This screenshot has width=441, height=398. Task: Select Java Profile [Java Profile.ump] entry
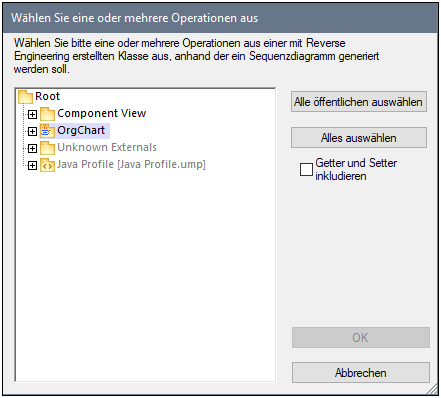pyautogui.click(x=131, y=164)
